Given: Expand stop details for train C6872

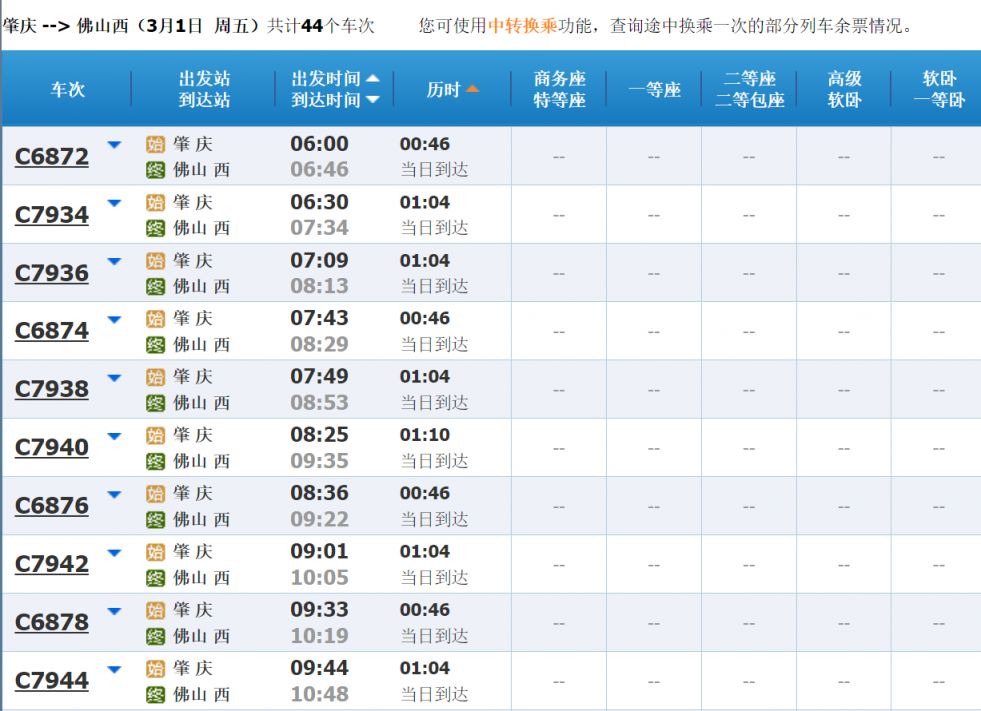Looking at the screenshot, I should click(114, 145).
